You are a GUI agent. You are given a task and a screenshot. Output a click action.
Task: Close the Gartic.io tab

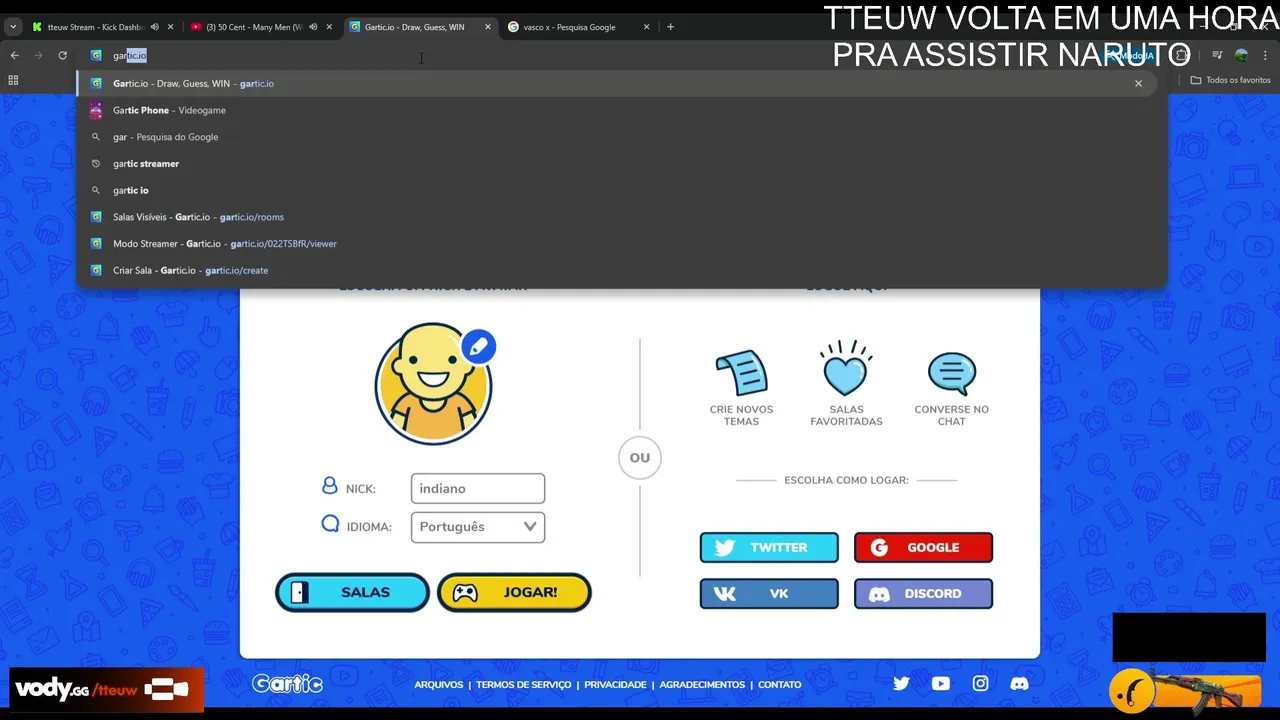(488, 27)
